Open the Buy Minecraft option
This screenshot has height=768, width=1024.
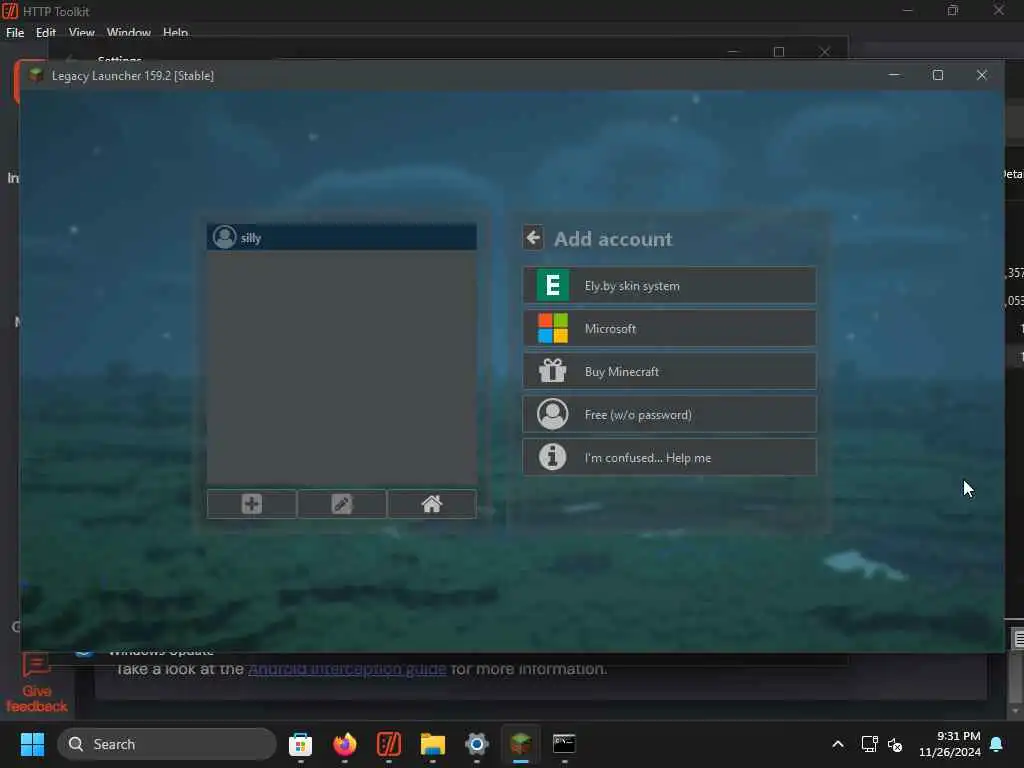pyautogui.click(x=669, y=372)
